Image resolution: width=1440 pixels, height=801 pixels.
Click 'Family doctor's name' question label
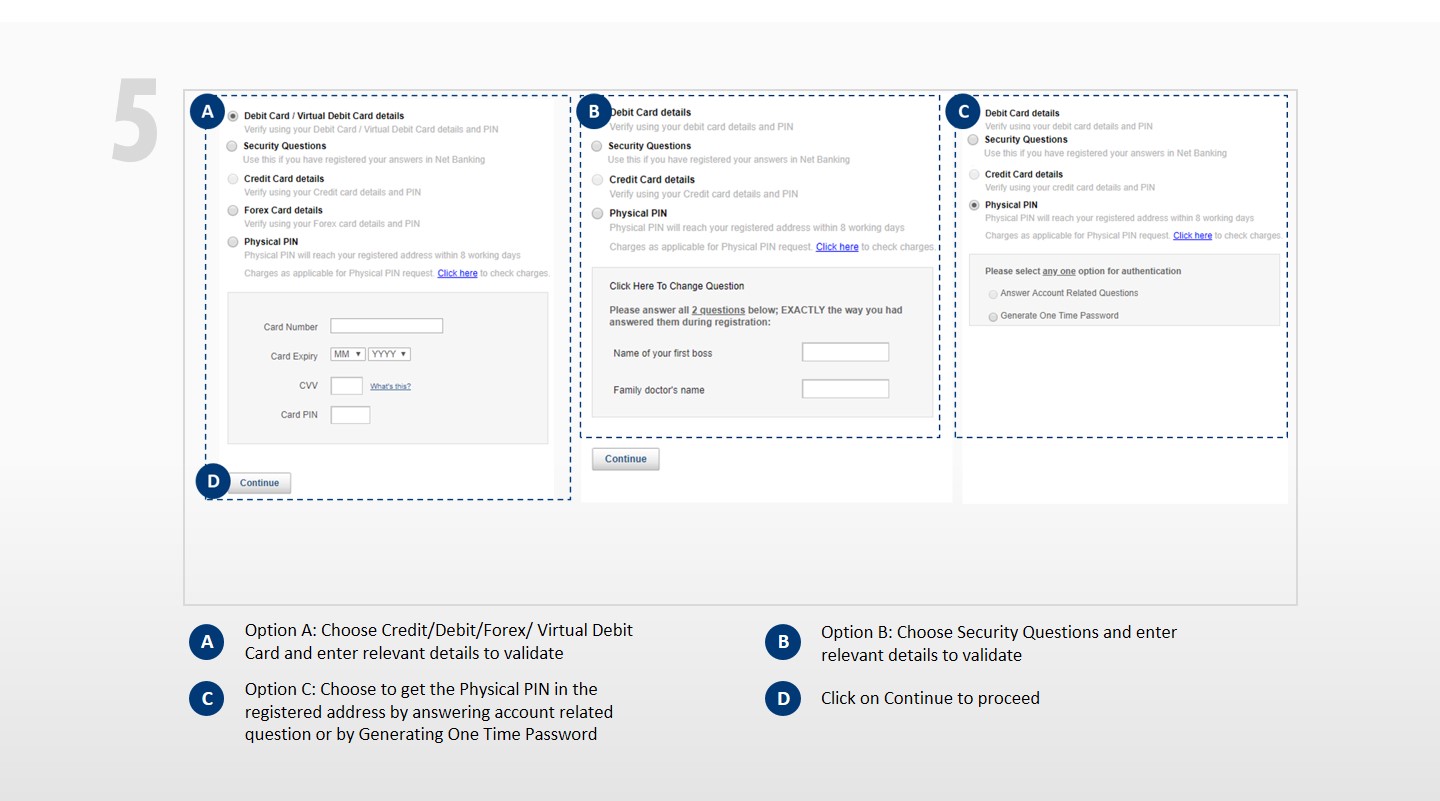(659, 390)
